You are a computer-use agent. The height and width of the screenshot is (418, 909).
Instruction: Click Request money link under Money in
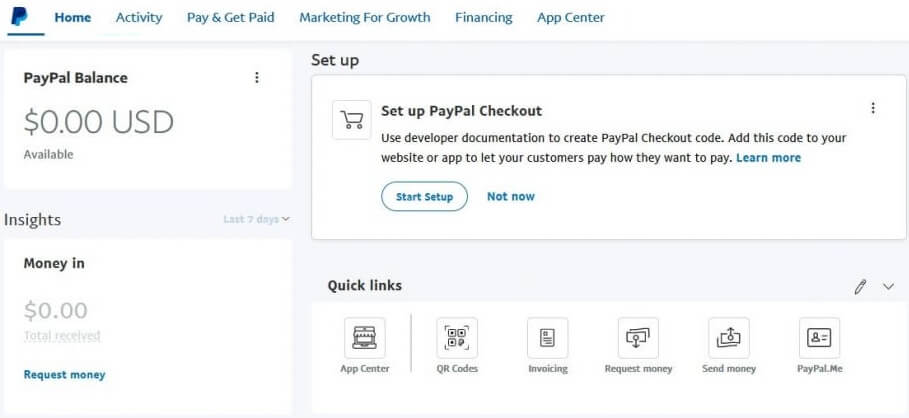coord(64,375)
